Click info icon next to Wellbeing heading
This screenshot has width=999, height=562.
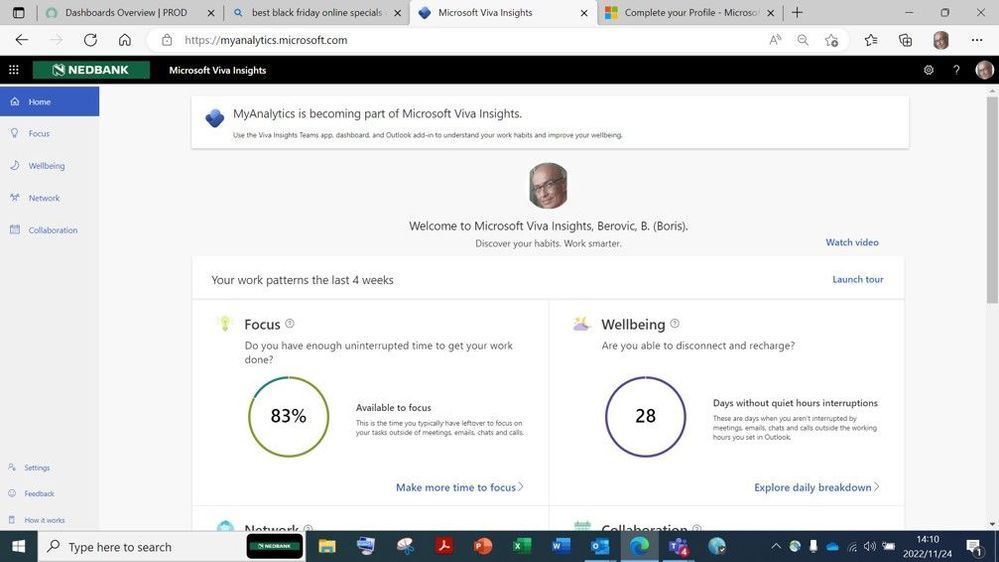coord(675,324)
